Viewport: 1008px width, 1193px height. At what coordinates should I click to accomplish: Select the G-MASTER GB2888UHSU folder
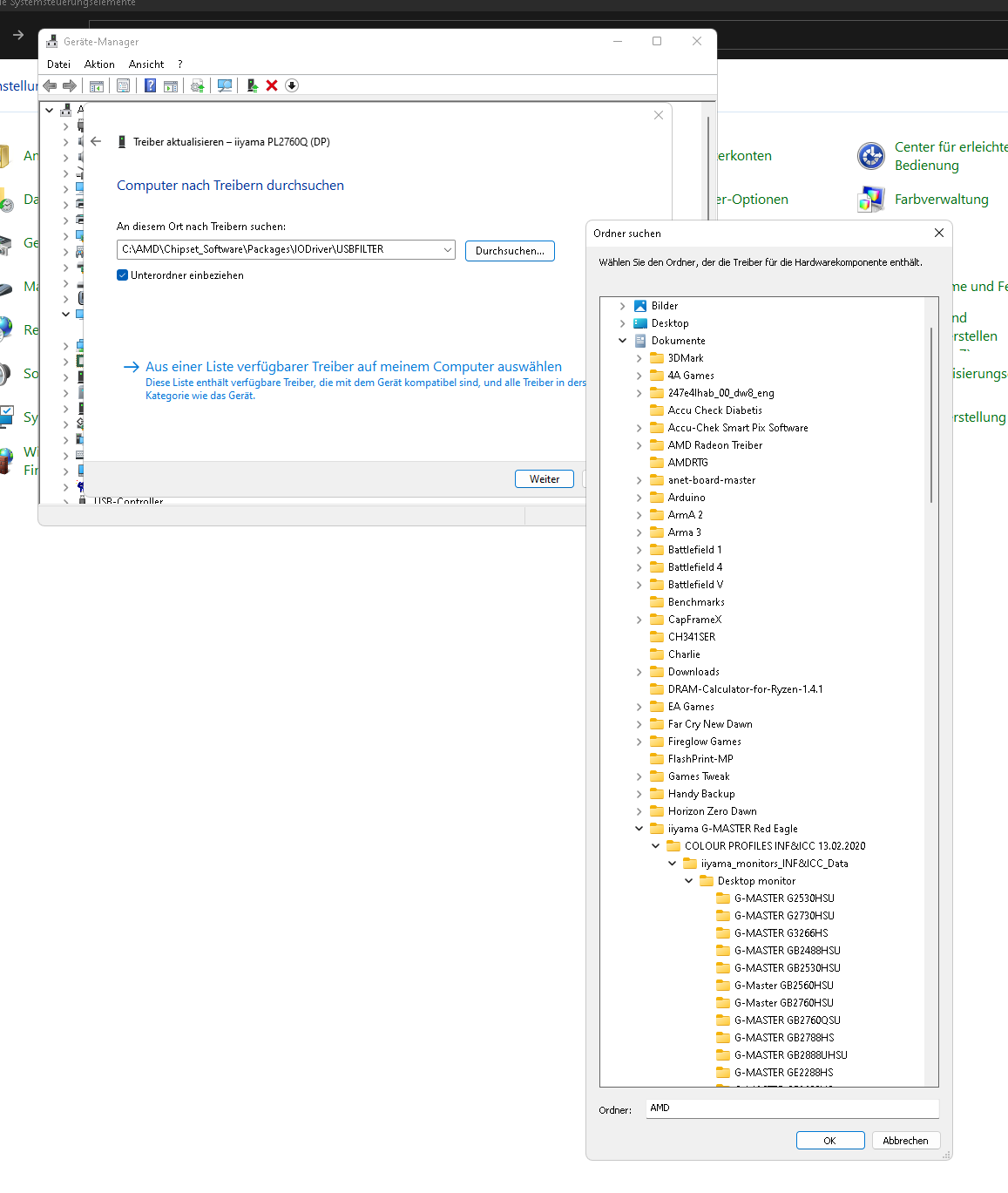790,1055
